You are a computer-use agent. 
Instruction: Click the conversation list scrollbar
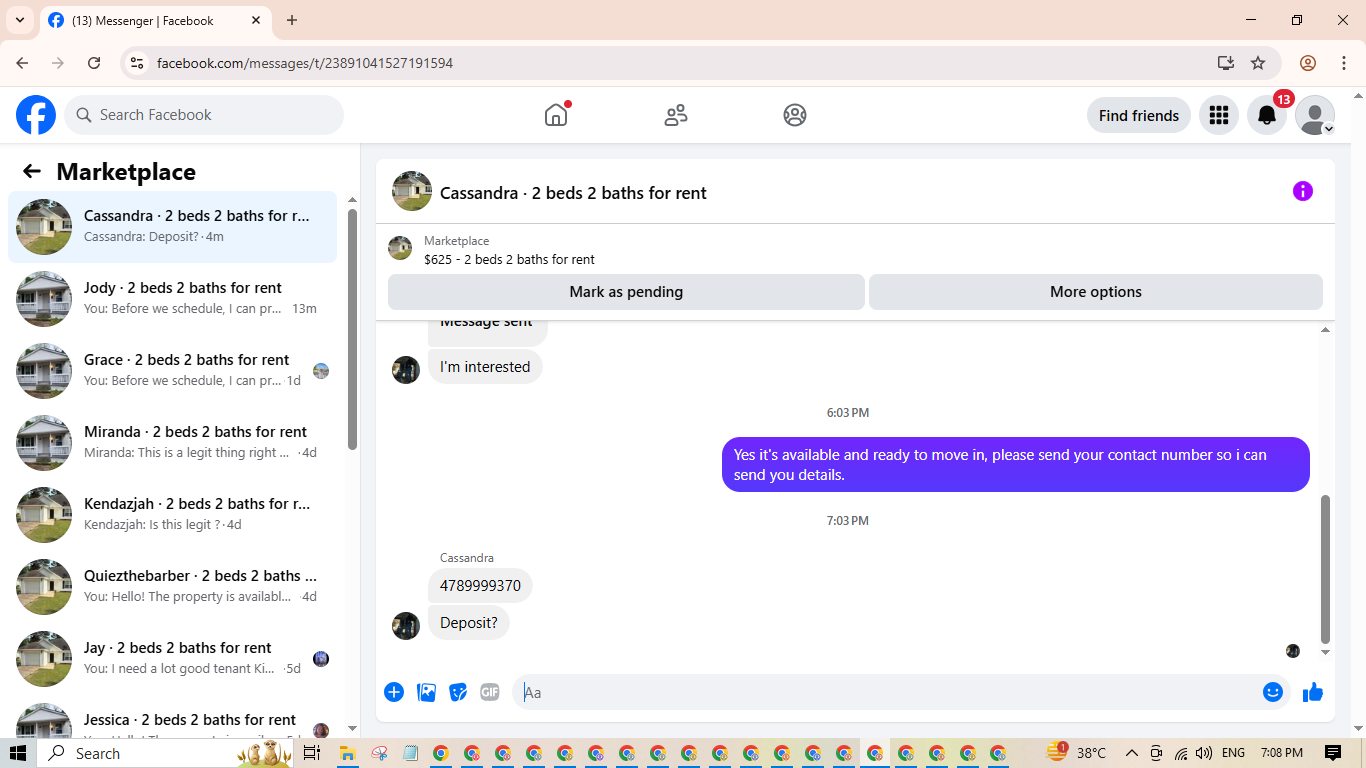click(x=352, y=330)
